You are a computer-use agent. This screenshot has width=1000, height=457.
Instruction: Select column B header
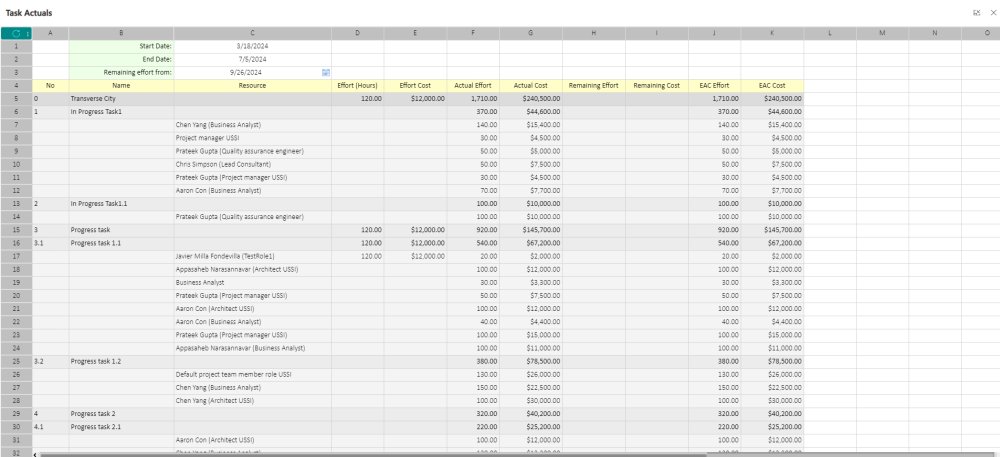coord(121,33)
